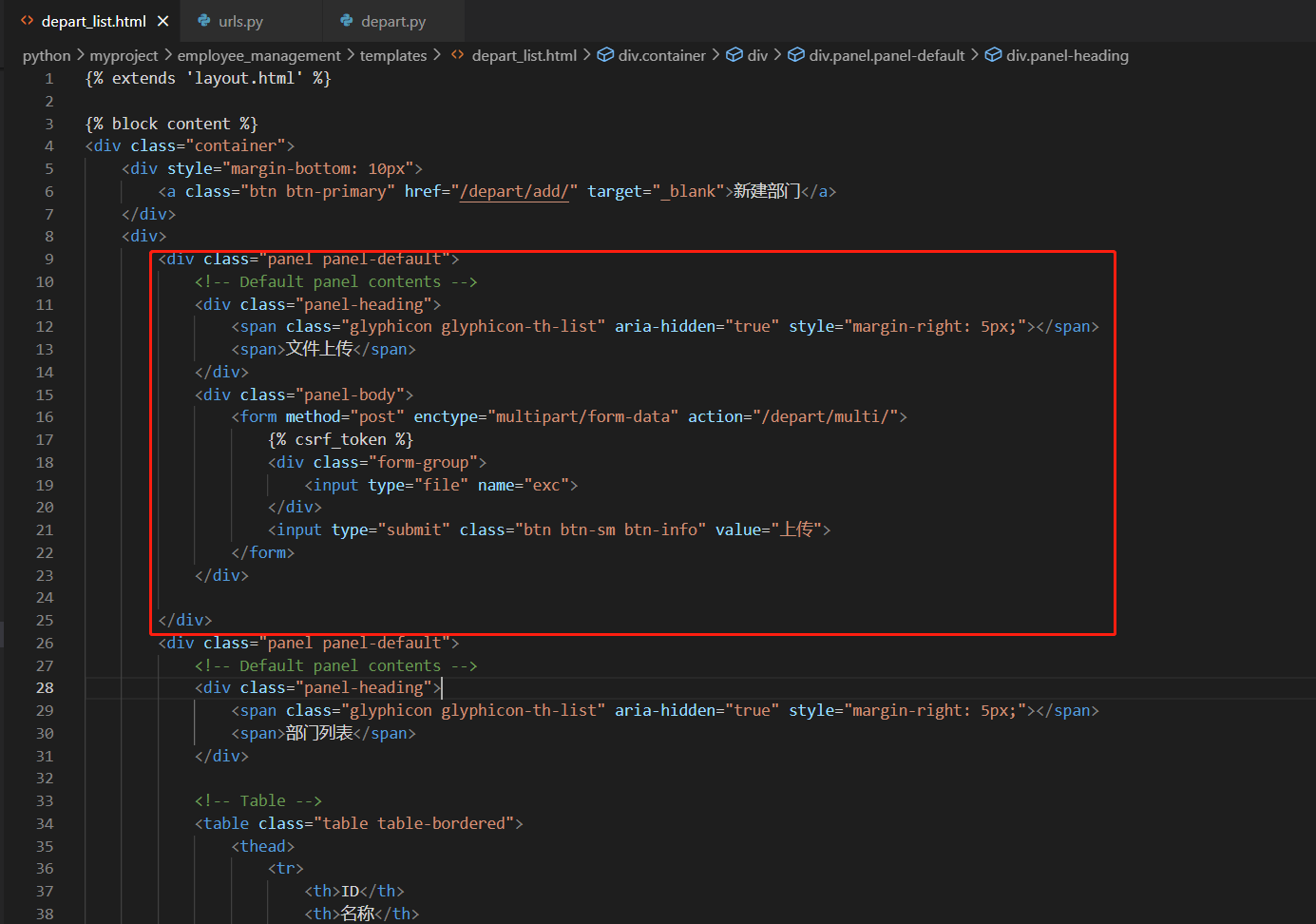
Task: Click HTML file icon in breadcrumb
Action: click(x=458, y=55)
